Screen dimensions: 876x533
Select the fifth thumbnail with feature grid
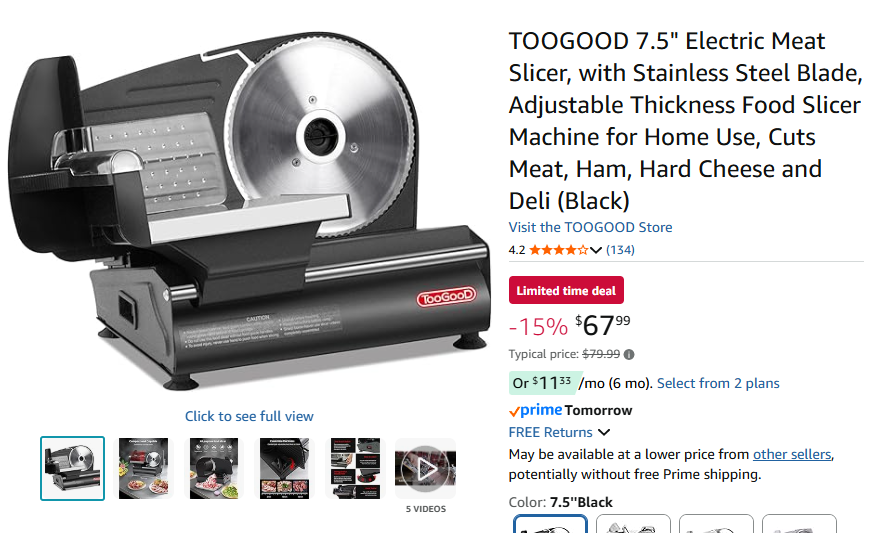(x=355, y=468)
